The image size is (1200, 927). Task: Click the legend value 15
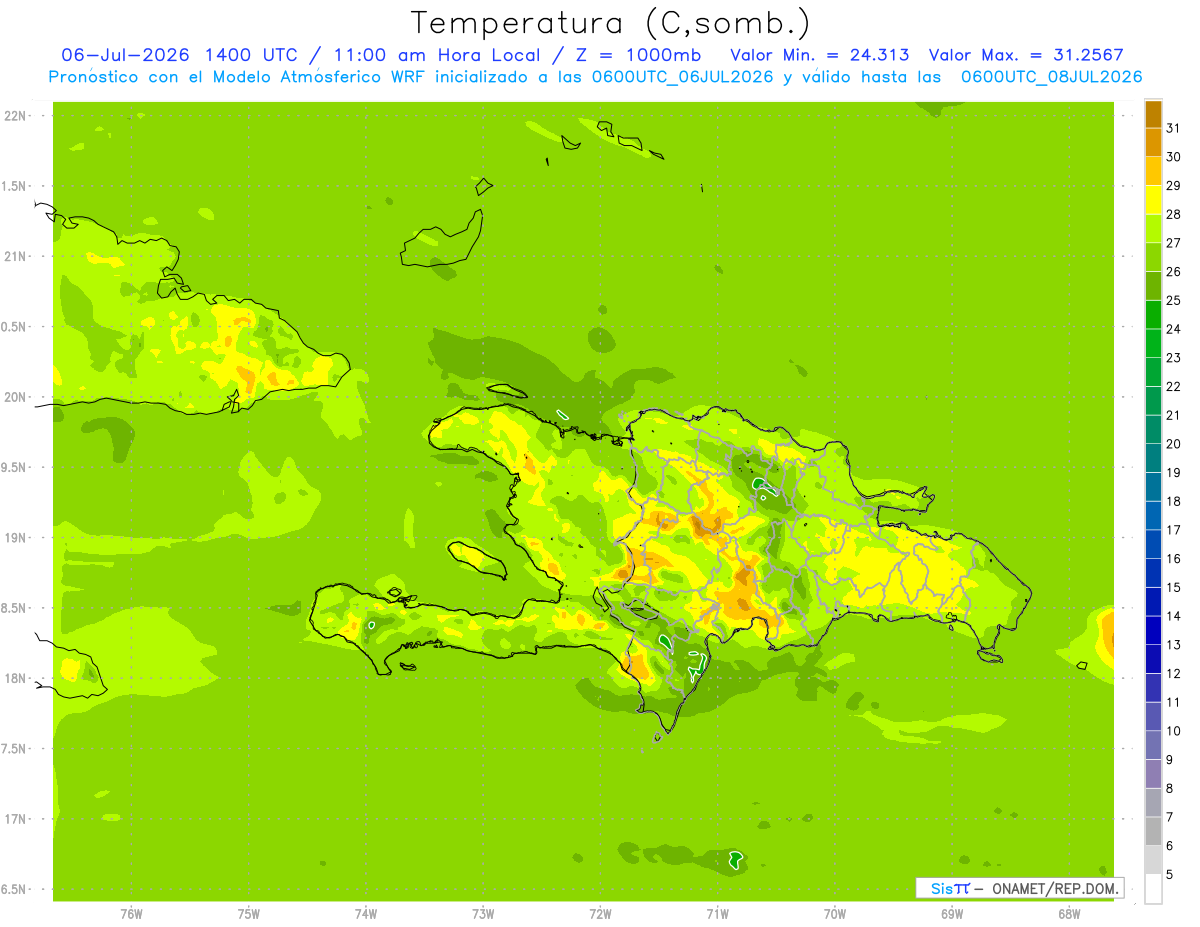[x=1173, y=587]
